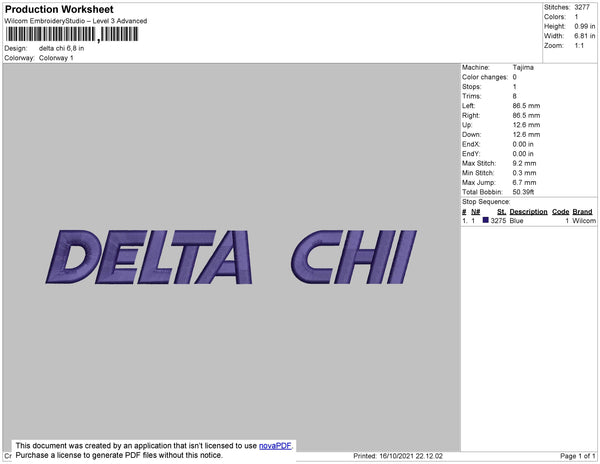Select the EndX value 0.00 in
This screenshot has width=600, height=464.
click(x=523, y=144)
